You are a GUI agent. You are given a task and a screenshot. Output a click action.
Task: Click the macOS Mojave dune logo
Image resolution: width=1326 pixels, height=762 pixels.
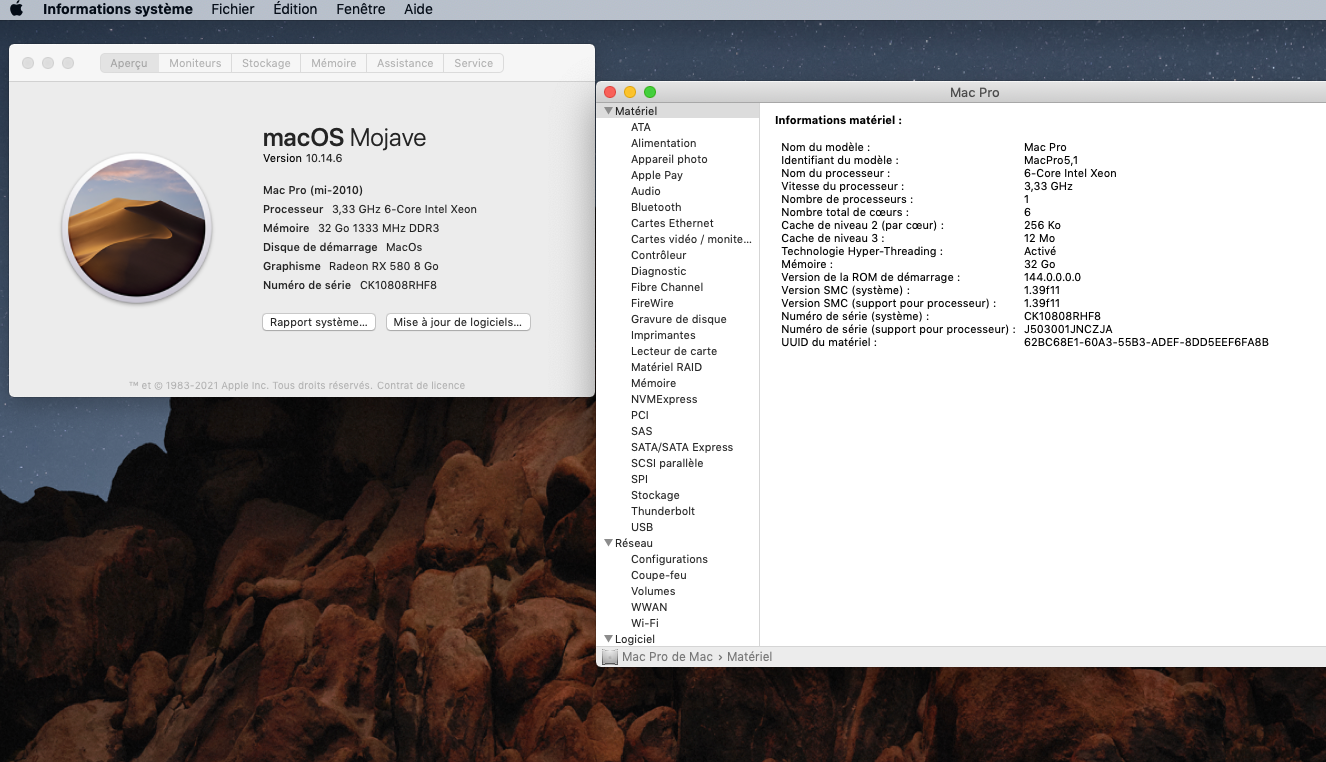click(137, 228)
